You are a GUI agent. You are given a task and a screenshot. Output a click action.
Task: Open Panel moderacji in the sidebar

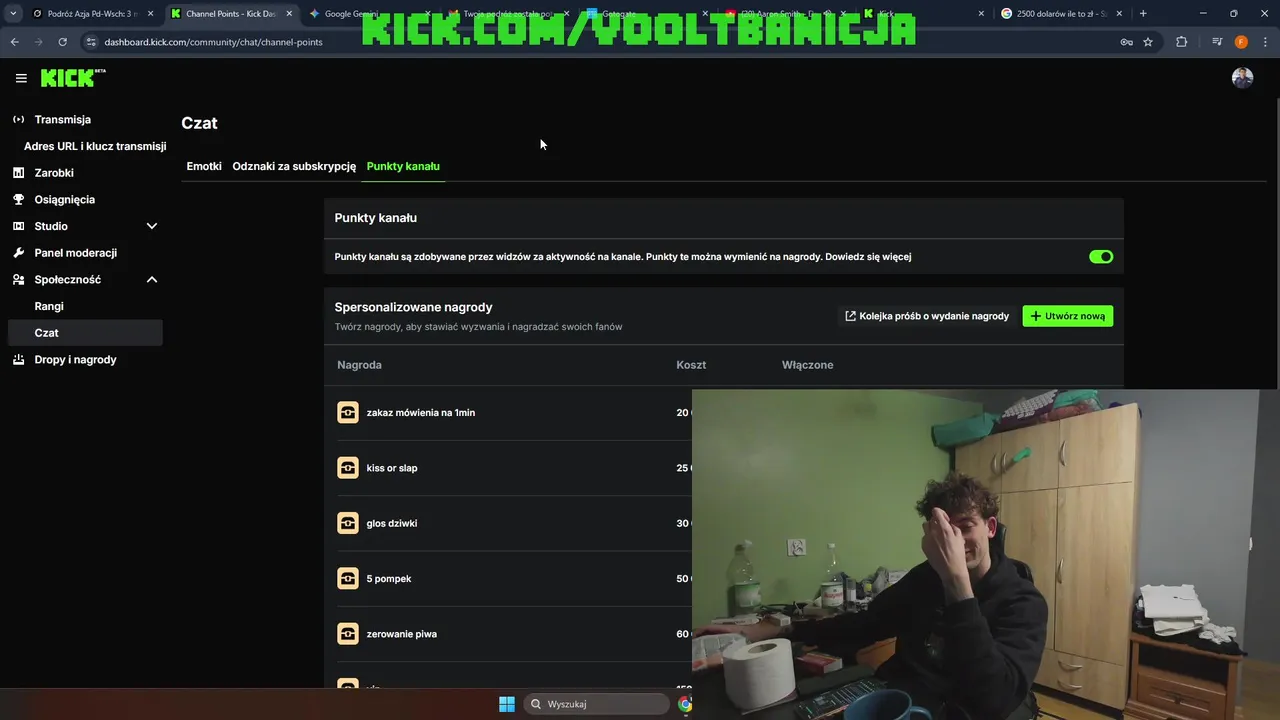[x=75, y=253]
